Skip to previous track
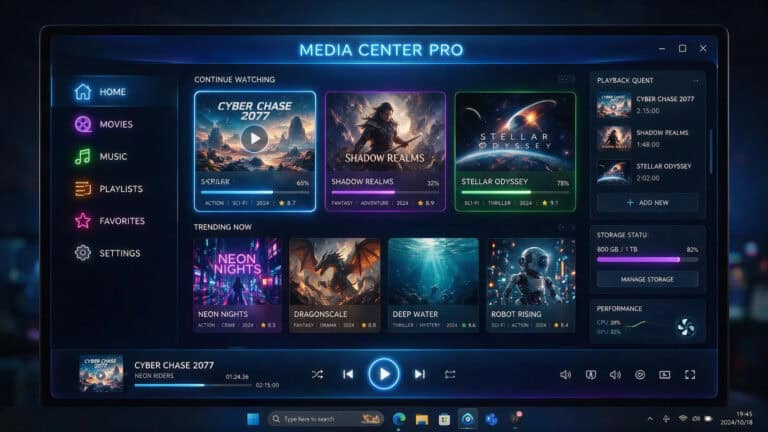This screenshot has width=768, height=432. [348, 374]
